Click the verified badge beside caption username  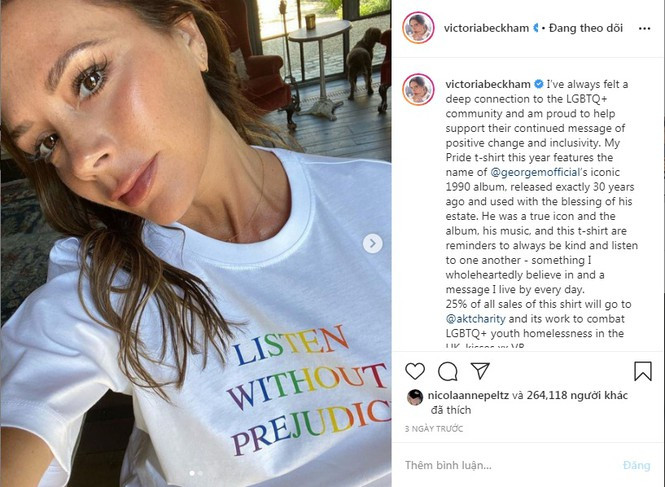[x=538, y=84]
